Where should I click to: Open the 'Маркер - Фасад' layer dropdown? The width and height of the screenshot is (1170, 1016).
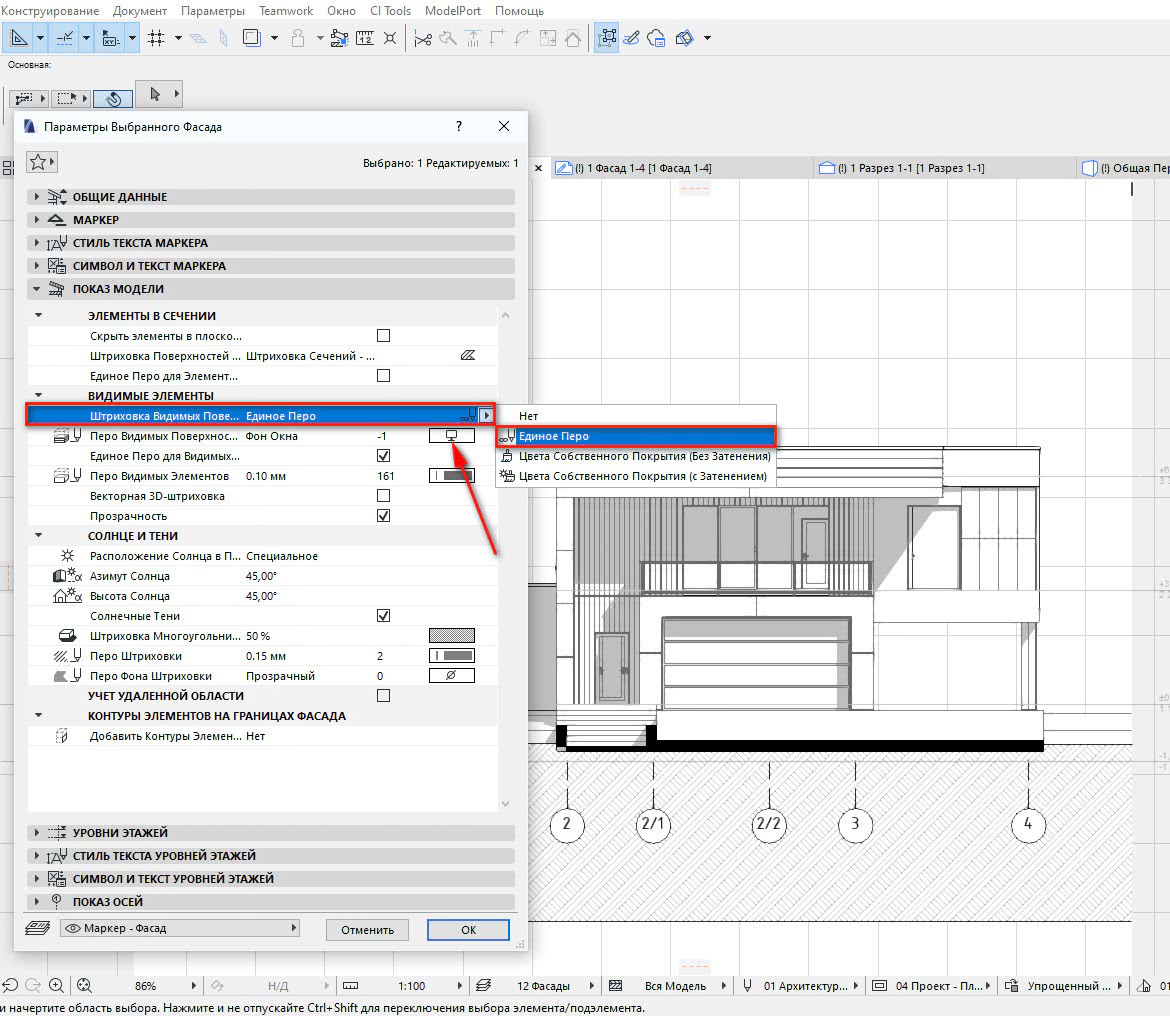point(180,929)
